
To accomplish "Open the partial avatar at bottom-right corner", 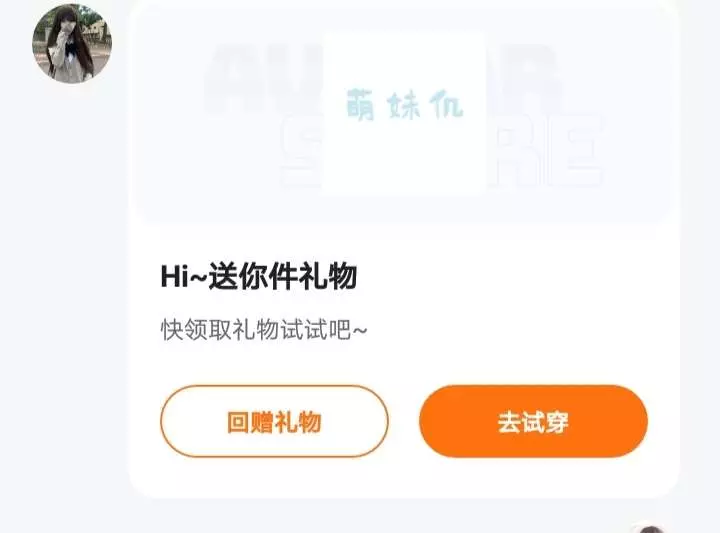I will (x=648, y=529).
